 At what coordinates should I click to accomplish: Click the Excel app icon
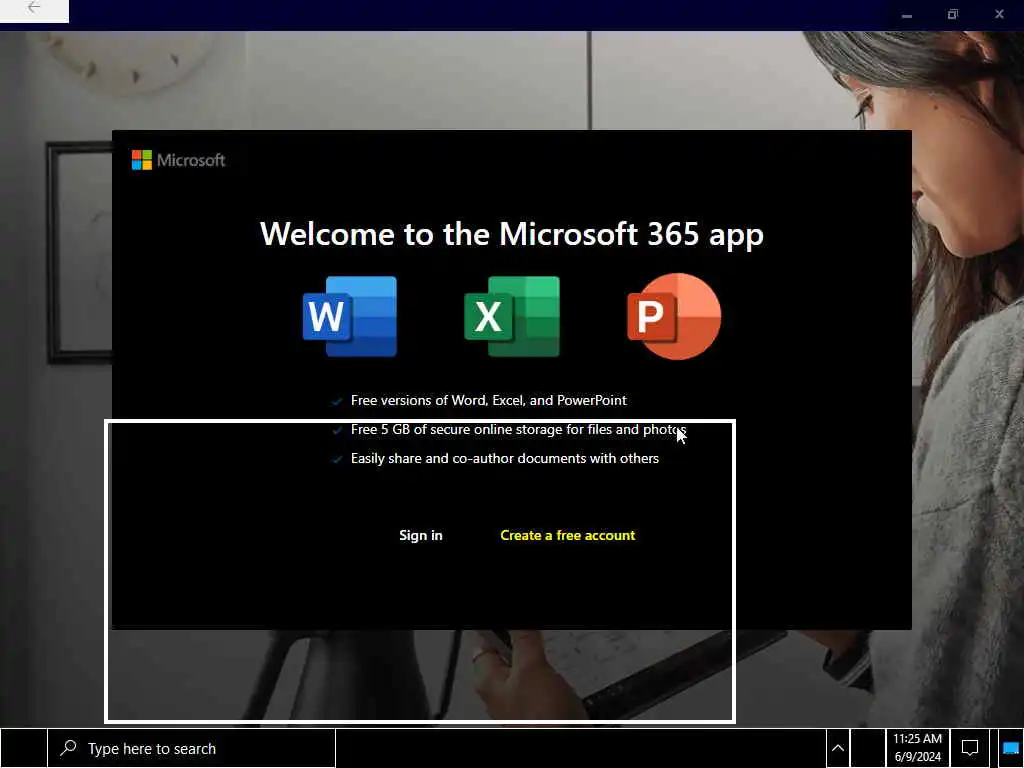512,316
